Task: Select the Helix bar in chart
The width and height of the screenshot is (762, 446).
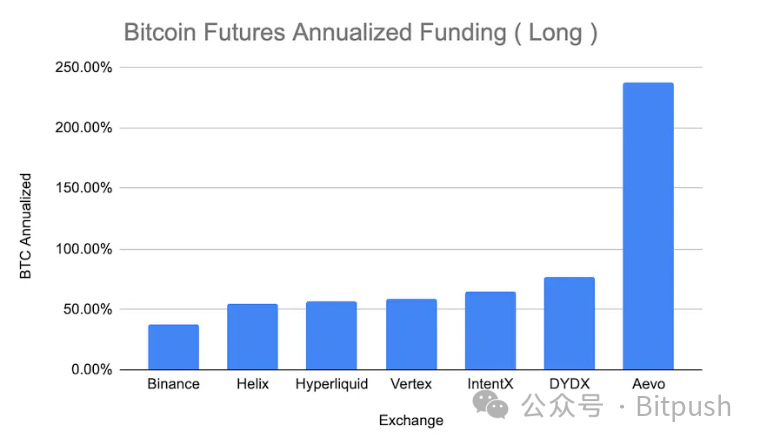Action: point(253,337)
